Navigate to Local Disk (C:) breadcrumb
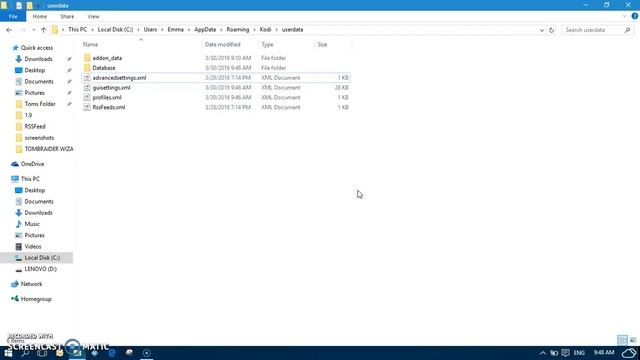640x360 pixels. [x=116, y=30]
